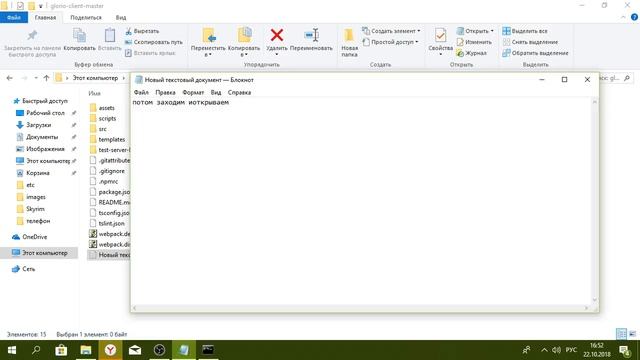Click the Rename icon
640x360 pixels.
311,35
